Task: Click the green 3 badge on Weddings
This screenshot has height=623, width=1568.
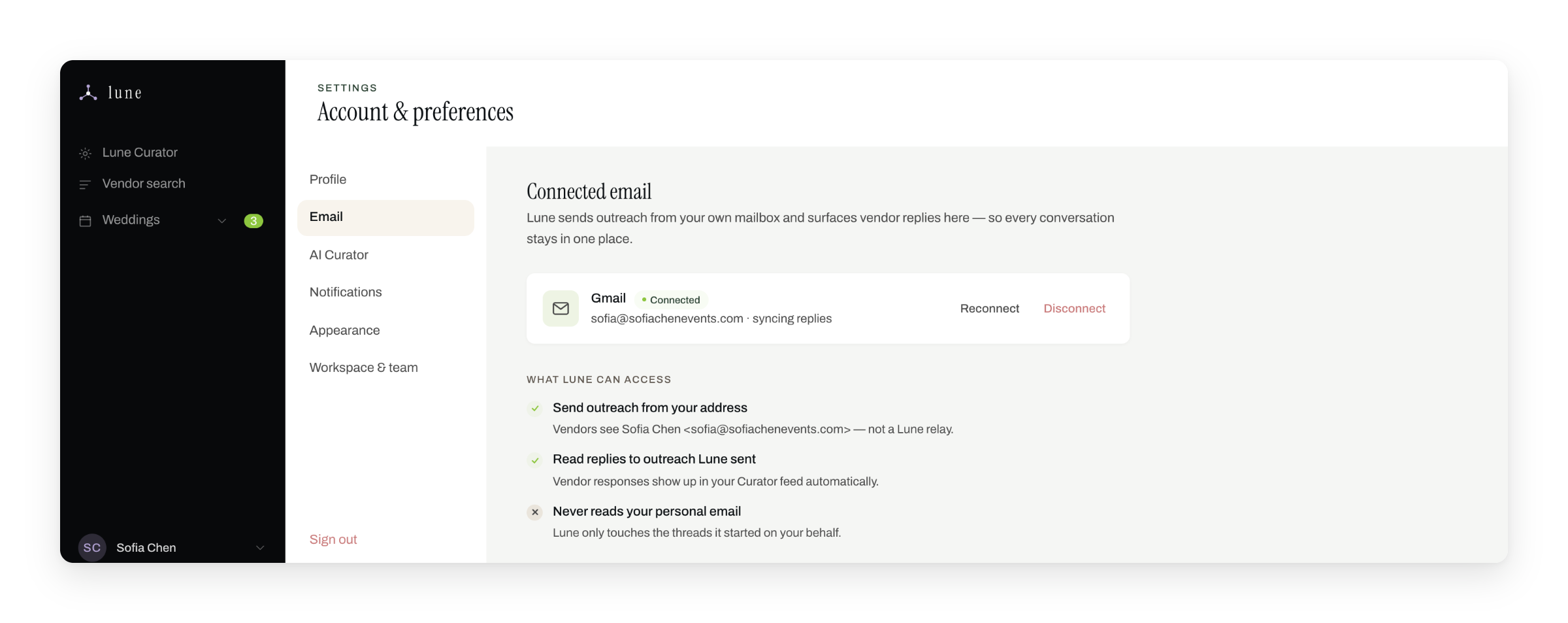Action: (x=253, y=221)
